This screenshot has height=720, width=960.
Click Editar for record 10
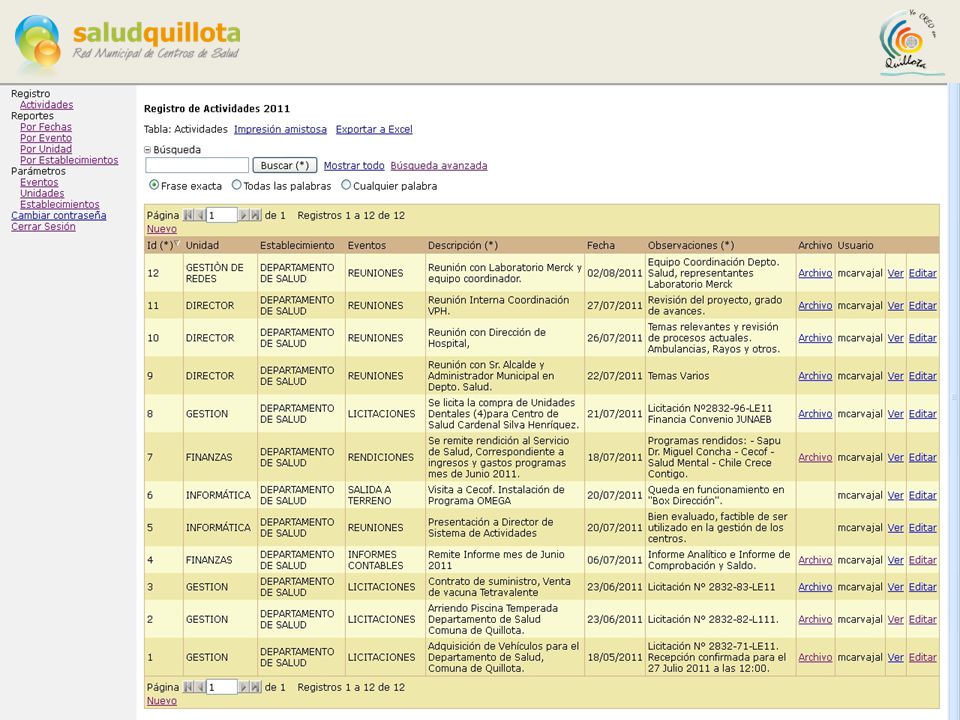pyautogui.click(x=923, y=338)
